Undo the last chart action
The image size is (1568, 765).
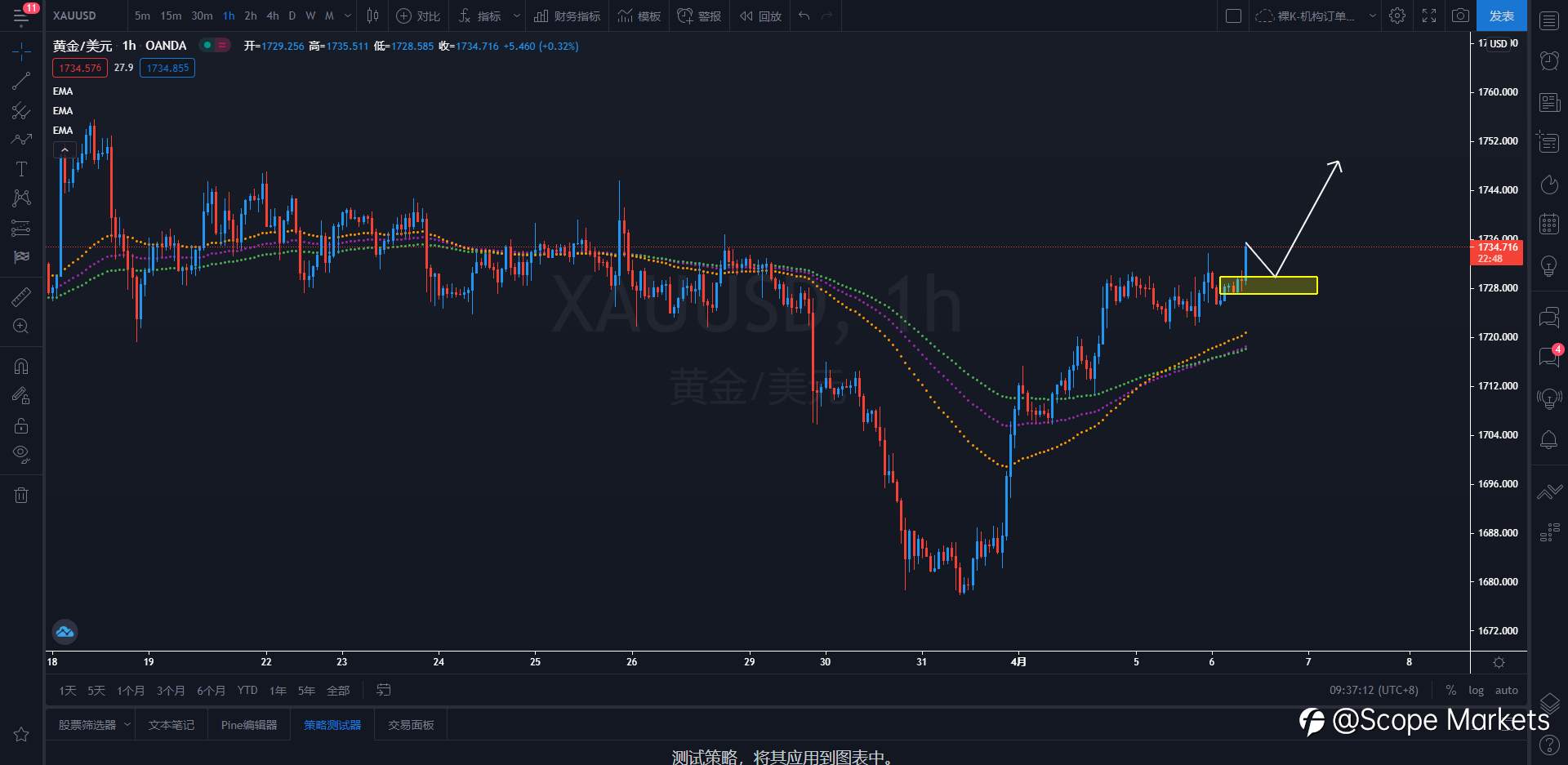tap(804, 16)
